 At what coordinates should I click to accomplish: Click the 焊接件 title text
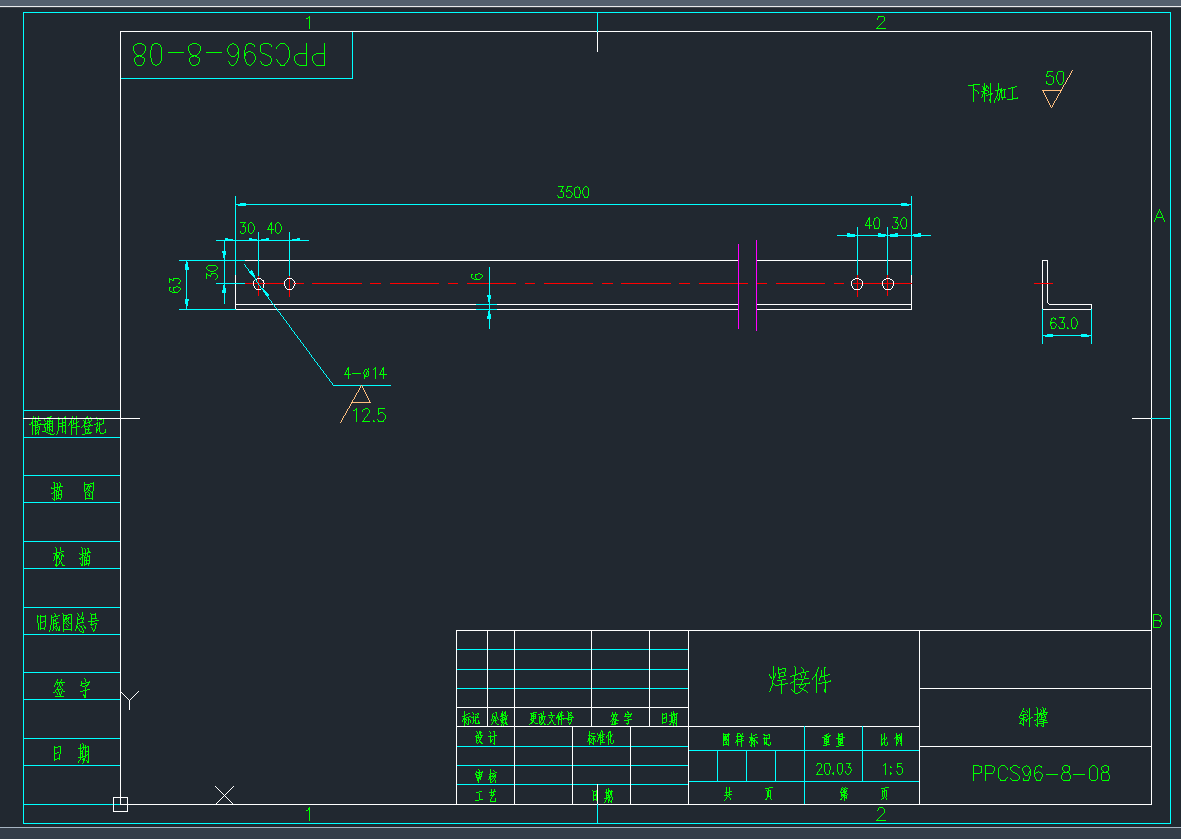point(799,679)
